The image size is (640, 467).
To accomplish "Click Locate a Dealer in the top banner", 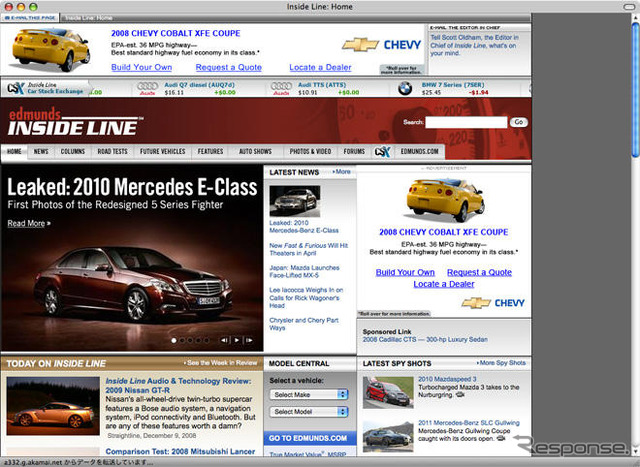I will pyautogui.click(x=320, y=67).
